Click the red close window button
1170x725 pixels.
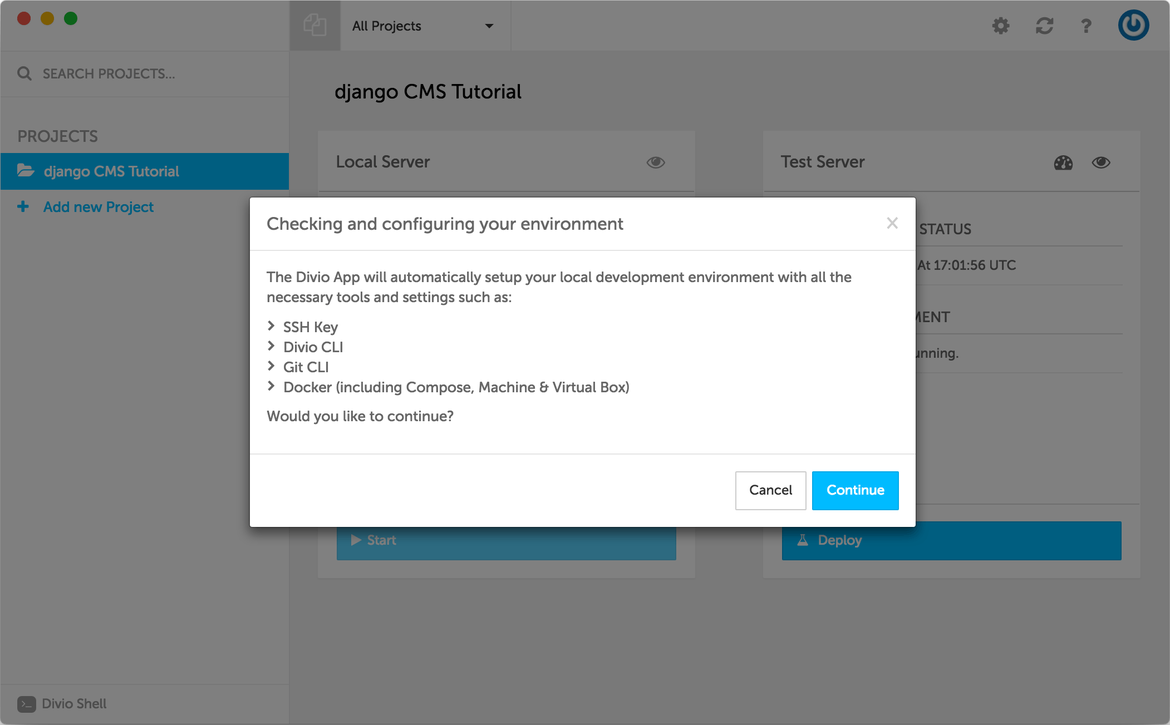coord(24,18)
